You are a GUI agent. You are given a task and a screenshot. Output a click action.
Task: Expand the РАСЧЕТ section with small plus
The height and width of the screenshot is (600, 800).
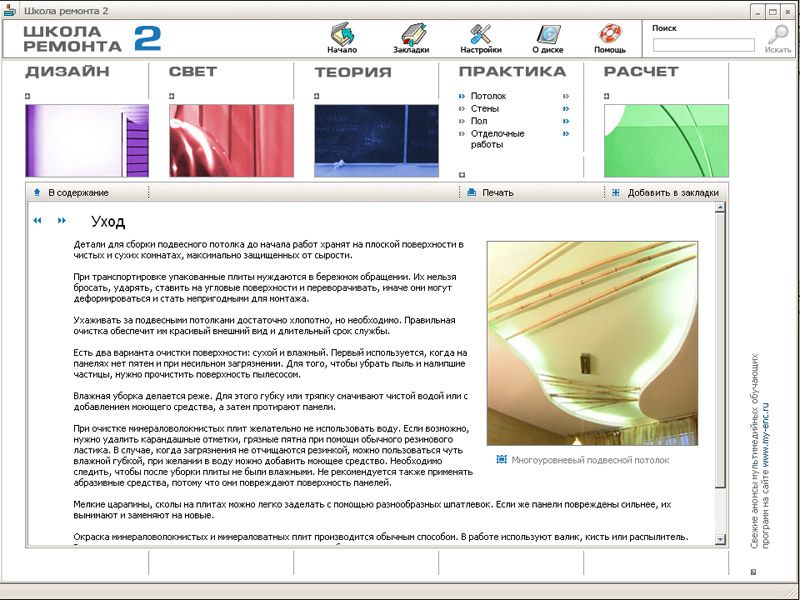[x=606, y=96]
